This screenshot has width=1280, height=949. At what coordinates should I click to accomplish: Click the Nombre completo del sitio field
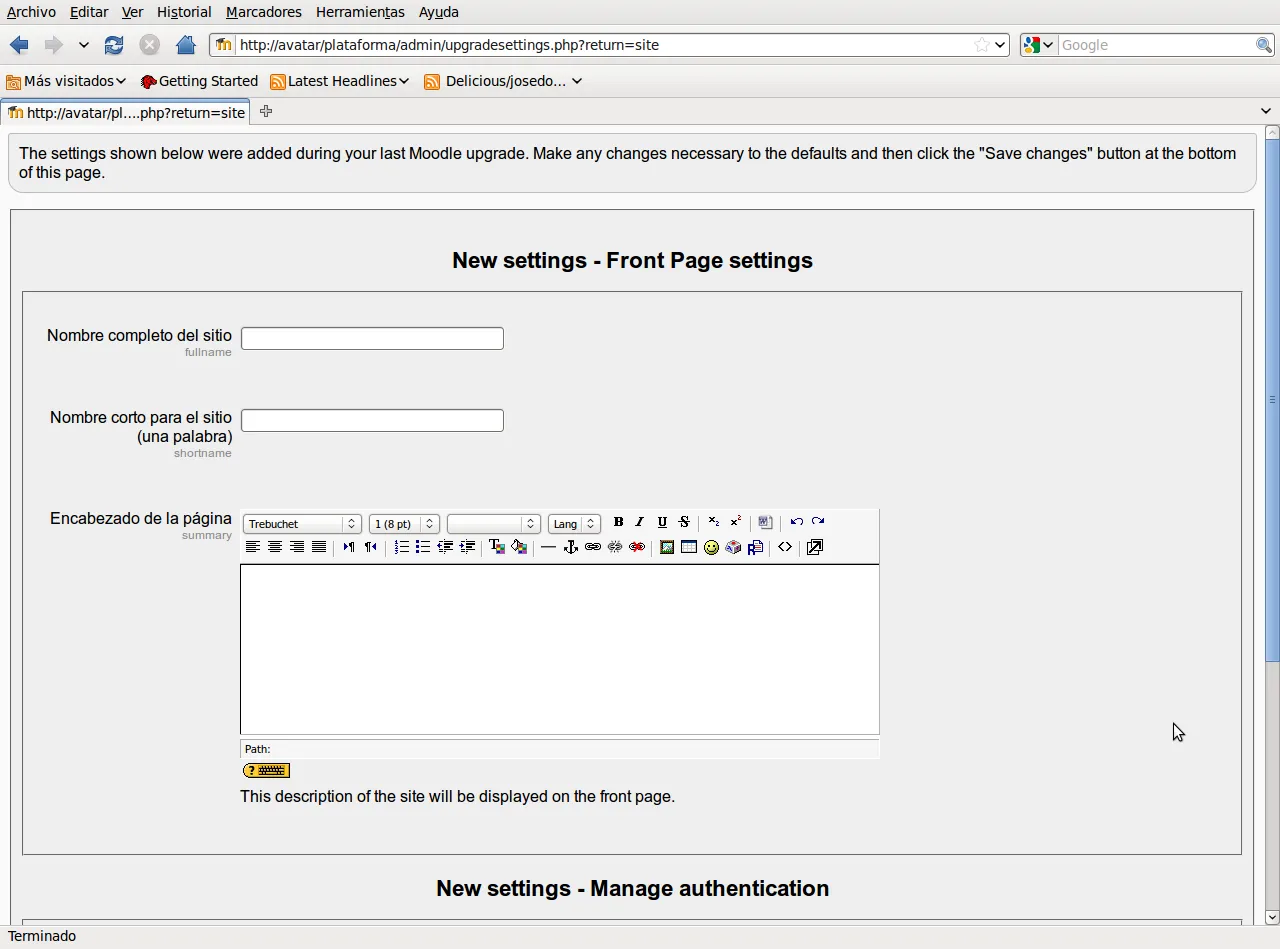[x=372, y=338]
